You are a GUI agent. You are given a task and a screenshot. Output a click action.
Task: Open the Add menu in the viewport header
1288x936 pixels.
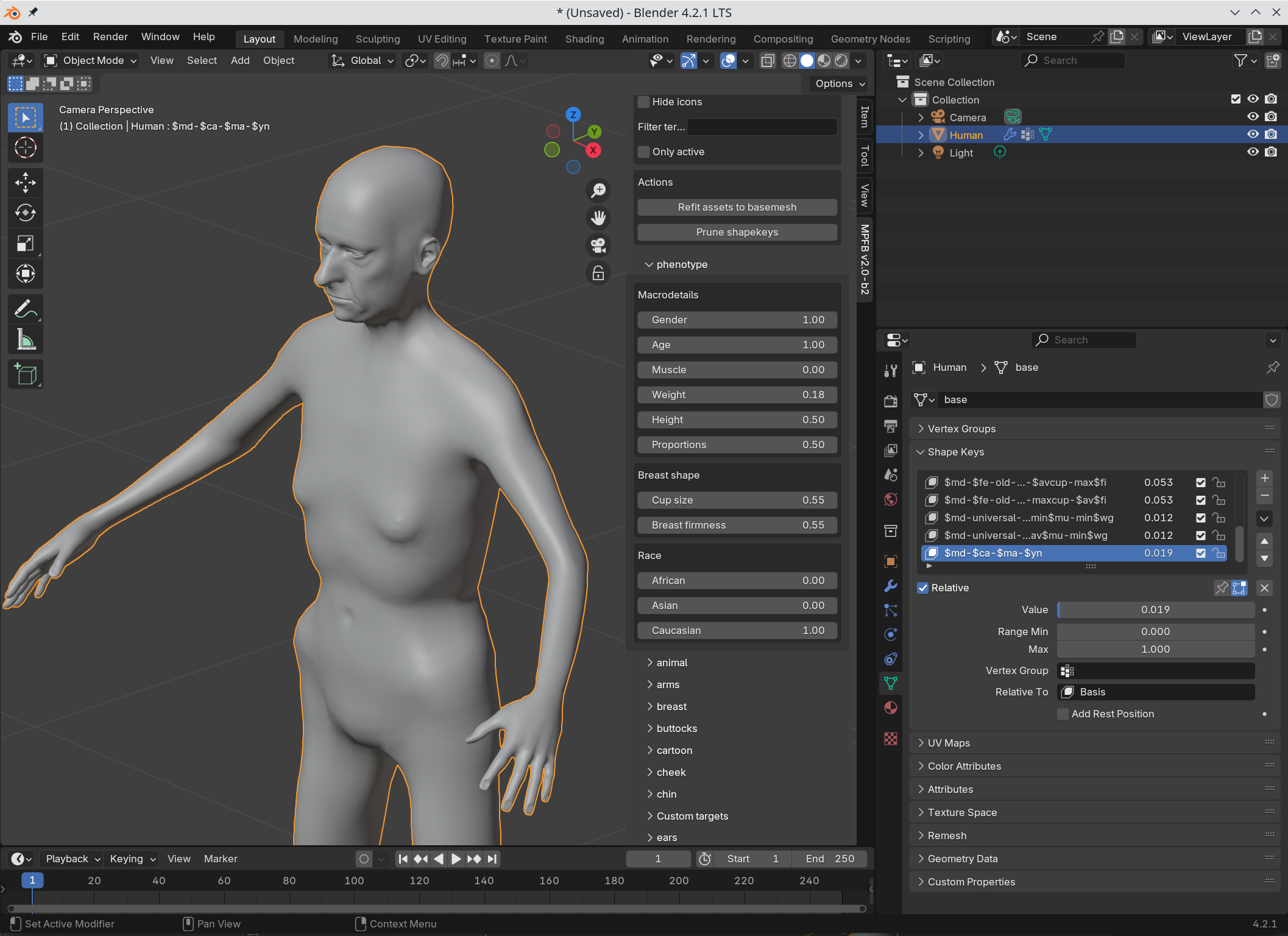[240, 60]
